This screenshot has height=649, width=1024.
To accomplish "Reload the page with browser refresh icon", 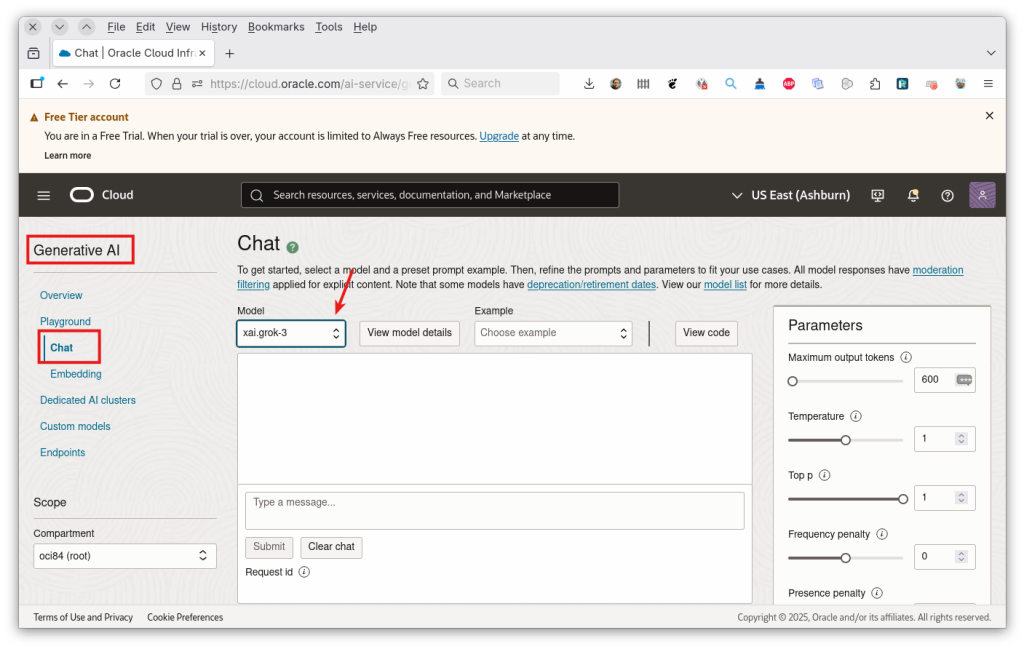I will tap(115, 84).
